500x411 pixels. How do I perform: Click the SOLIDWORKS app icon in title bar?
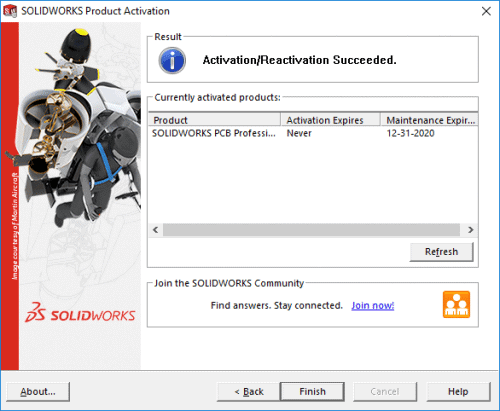[x=10, y=11]
